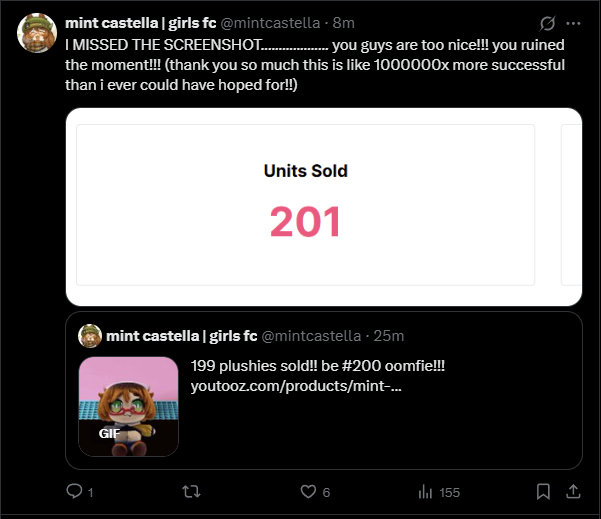The image size is (601, 519).
Task: Open the view analytics bar chart icon
Action: (x=425, y=491)
